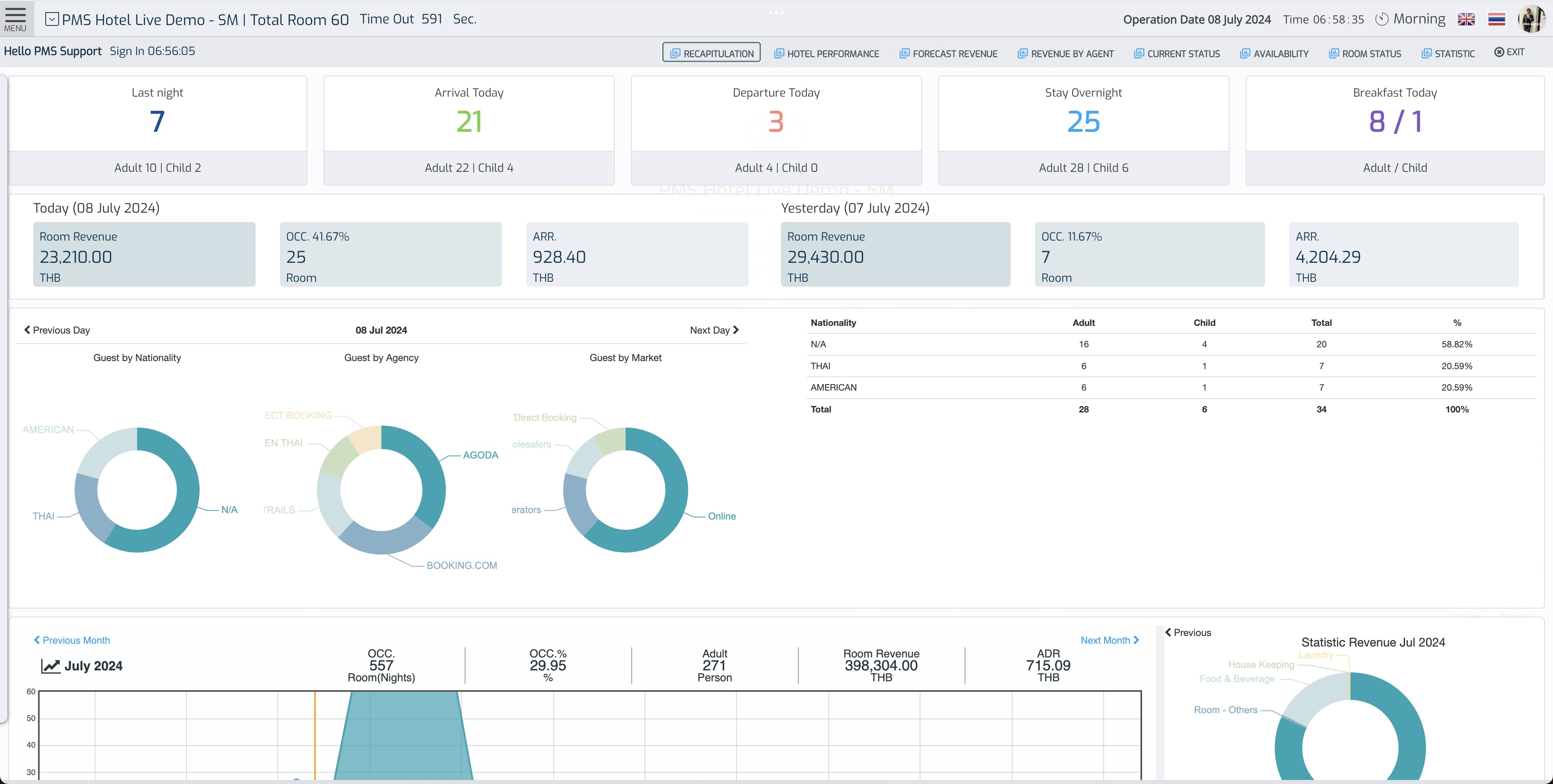Go to Next Day
This screenshot has height=784, width=1553.
pyautogui.click(x=714, y=330)
